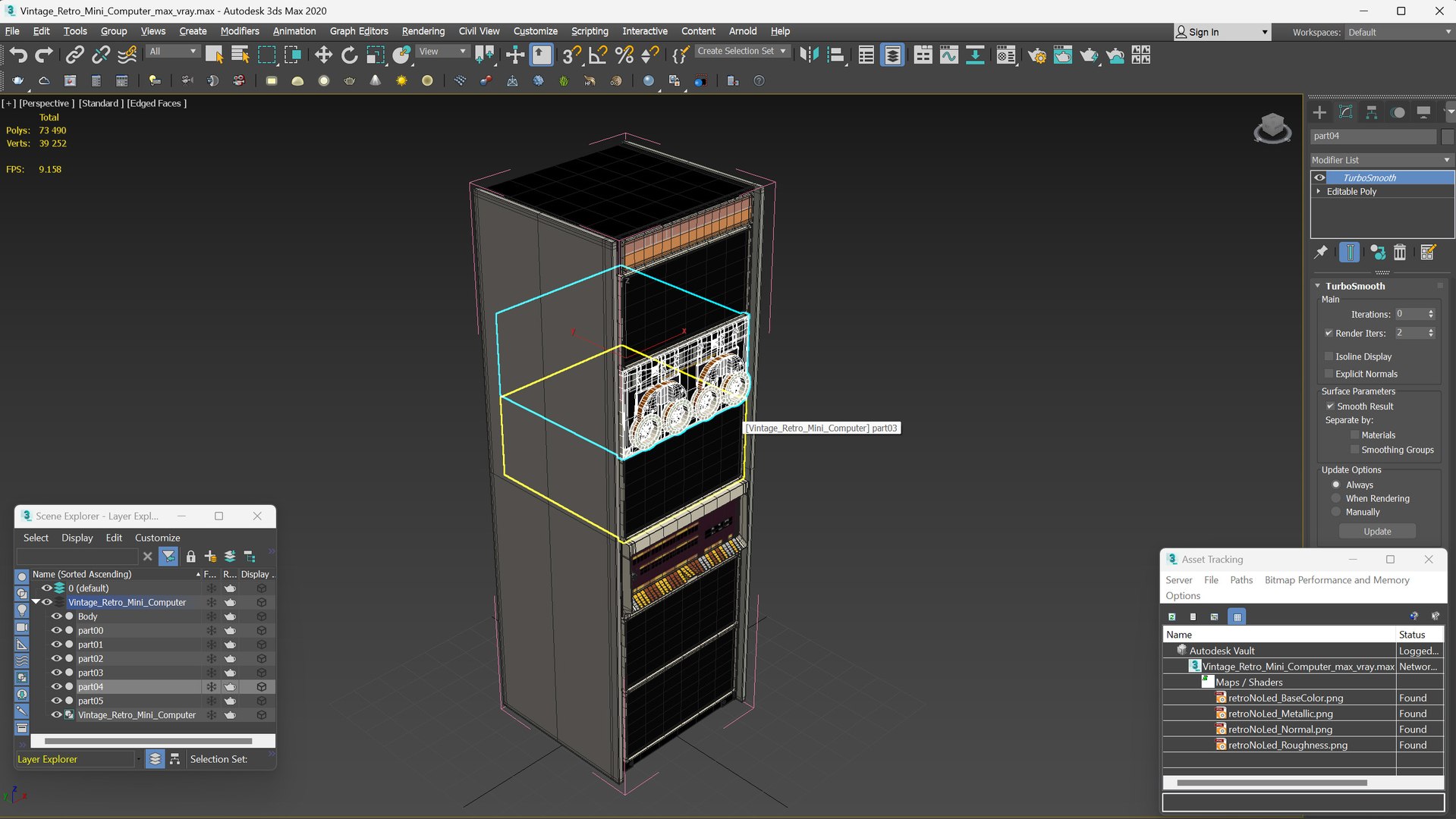Click the Remove Modifier trash icon
Image resolution: width=1456 pixels, height=819 pixels.
[x=1400, y=253]
